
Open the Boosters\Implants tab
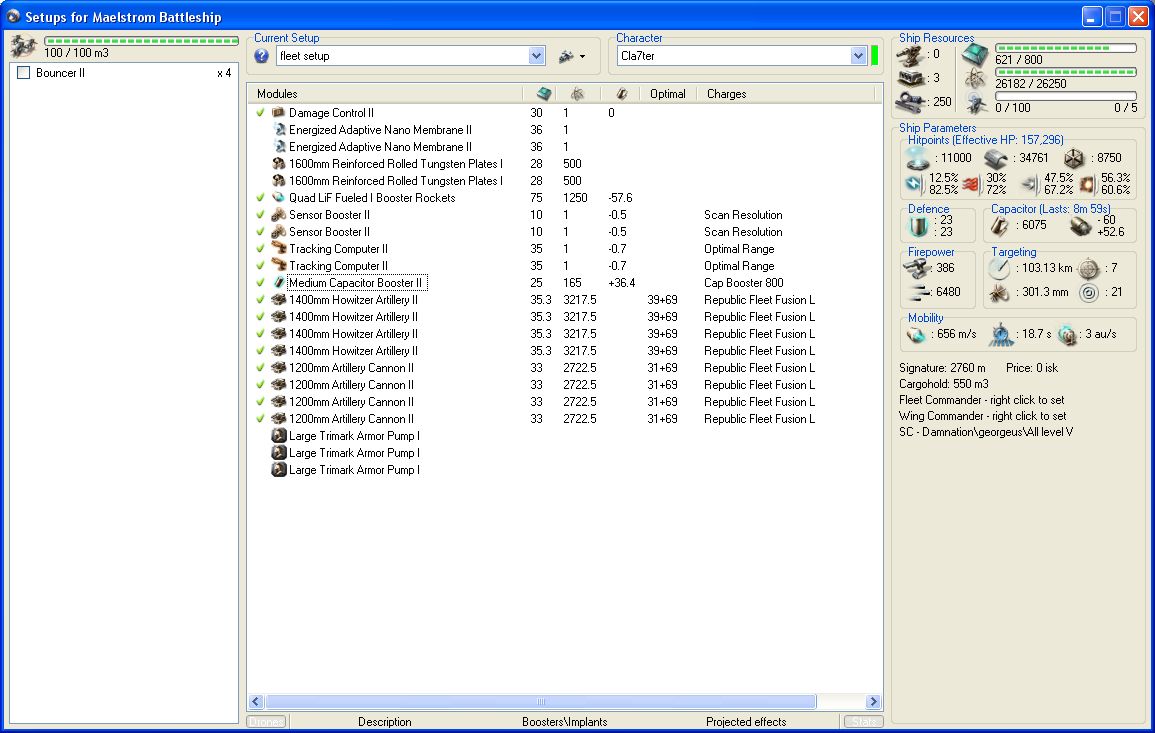pos(564,722)
